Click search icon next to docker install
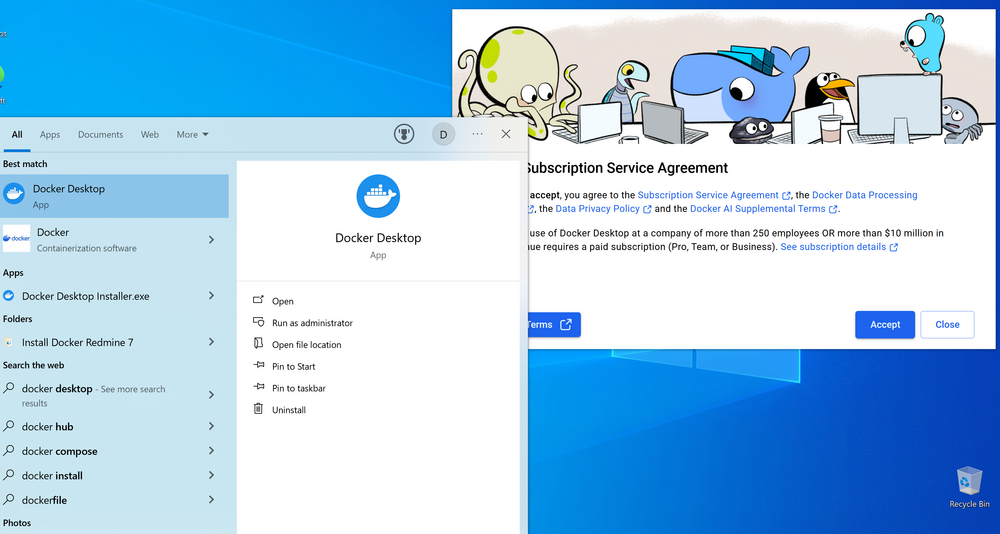This screenshot has width=1000, height=534. [x=9, y=475]
